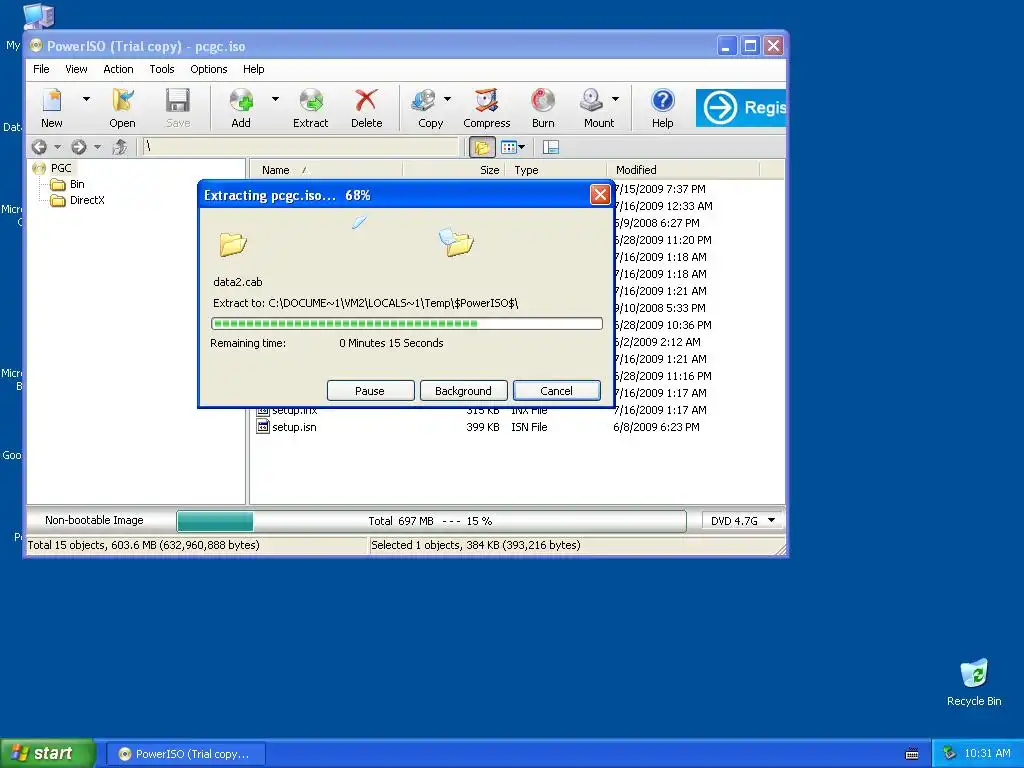Select the DirectX folder in tree
The height and width of the screenshot is (768, 1024).
point(87,200)
